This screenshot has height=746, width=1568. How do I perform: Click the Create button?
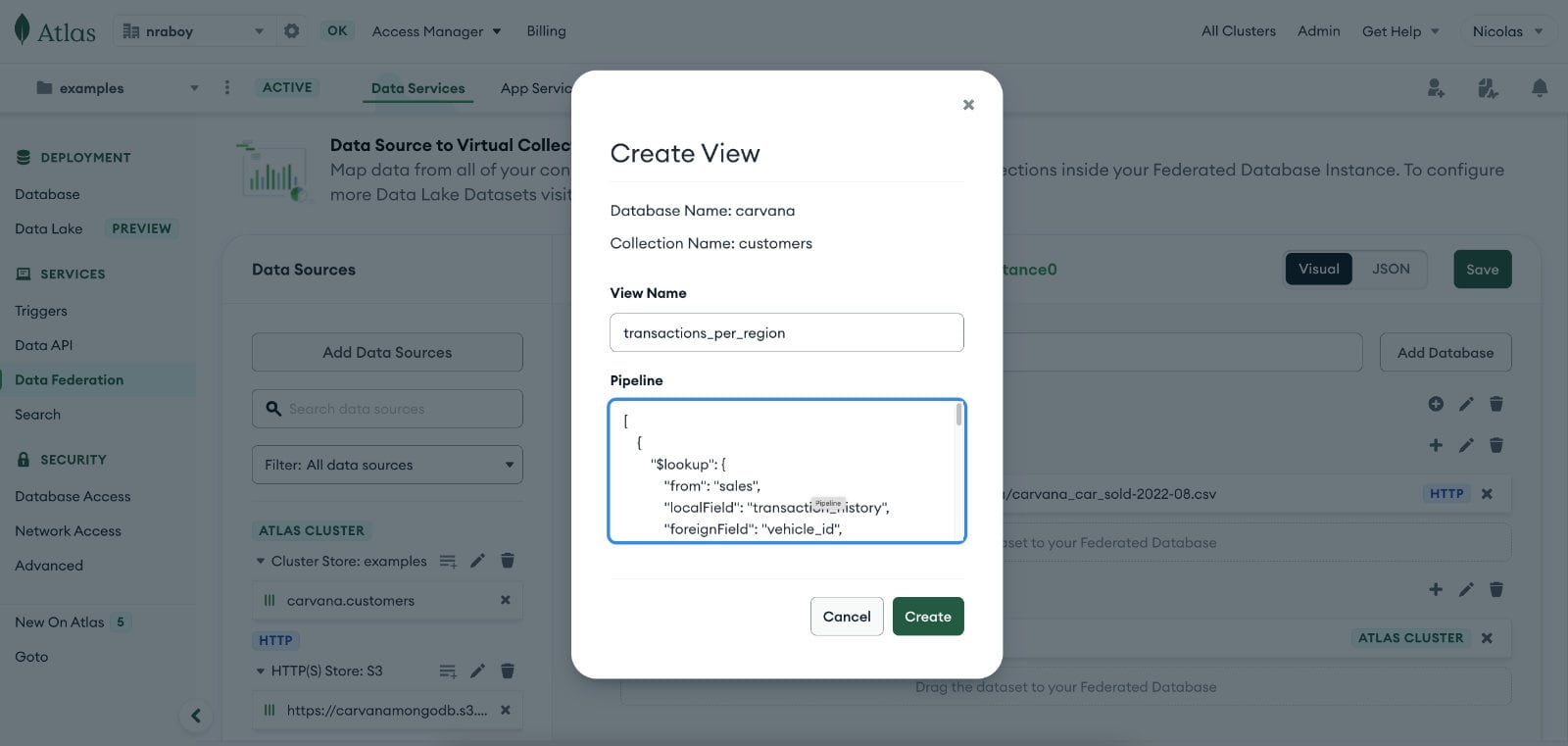927,617
